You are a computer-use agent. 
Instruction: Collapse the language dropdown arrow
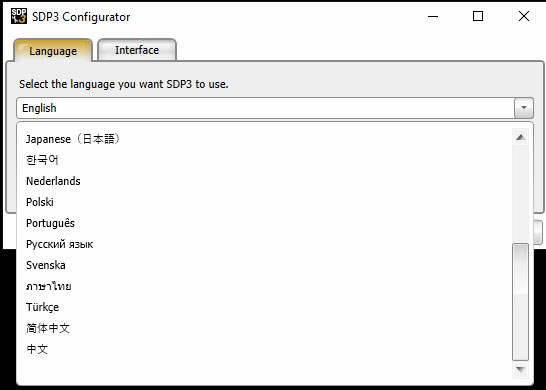(523, 108)
